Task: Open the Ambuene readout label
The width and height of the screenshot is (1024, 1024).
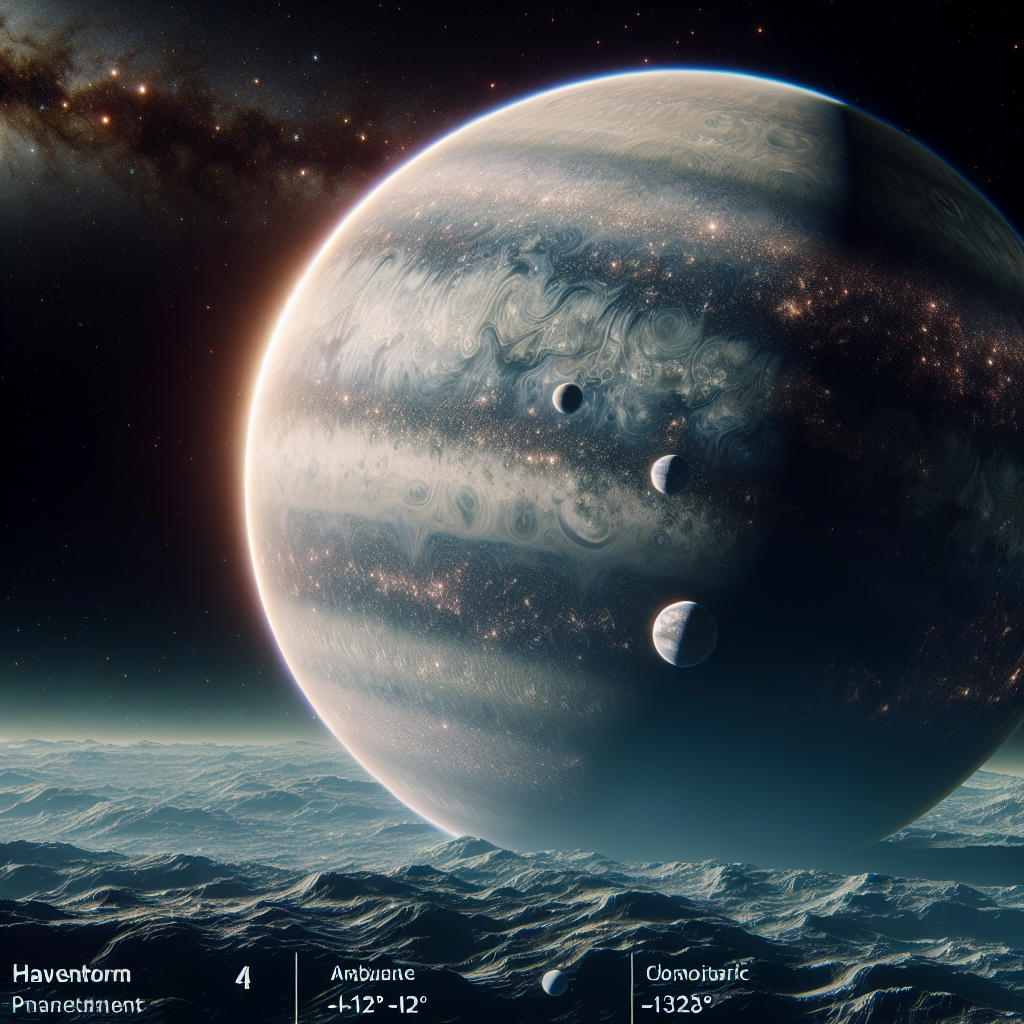Action: (374, 971)
